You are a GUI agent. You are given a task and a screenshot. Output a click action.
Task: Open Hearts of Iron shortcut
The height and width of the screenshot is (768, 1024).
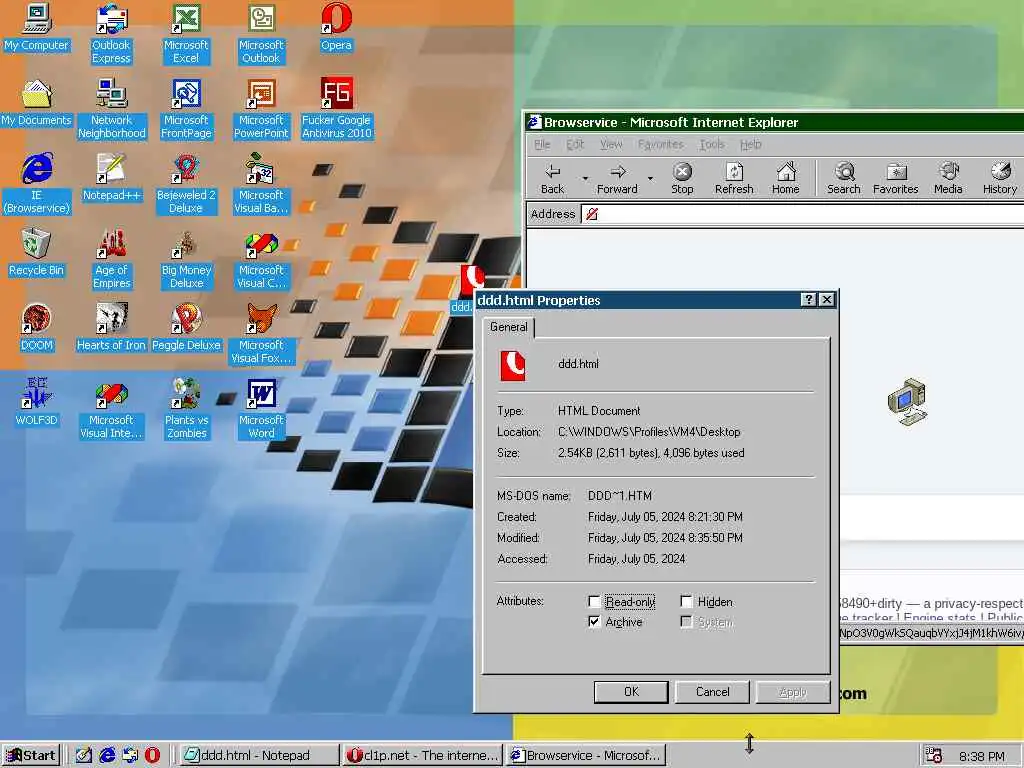112,328
